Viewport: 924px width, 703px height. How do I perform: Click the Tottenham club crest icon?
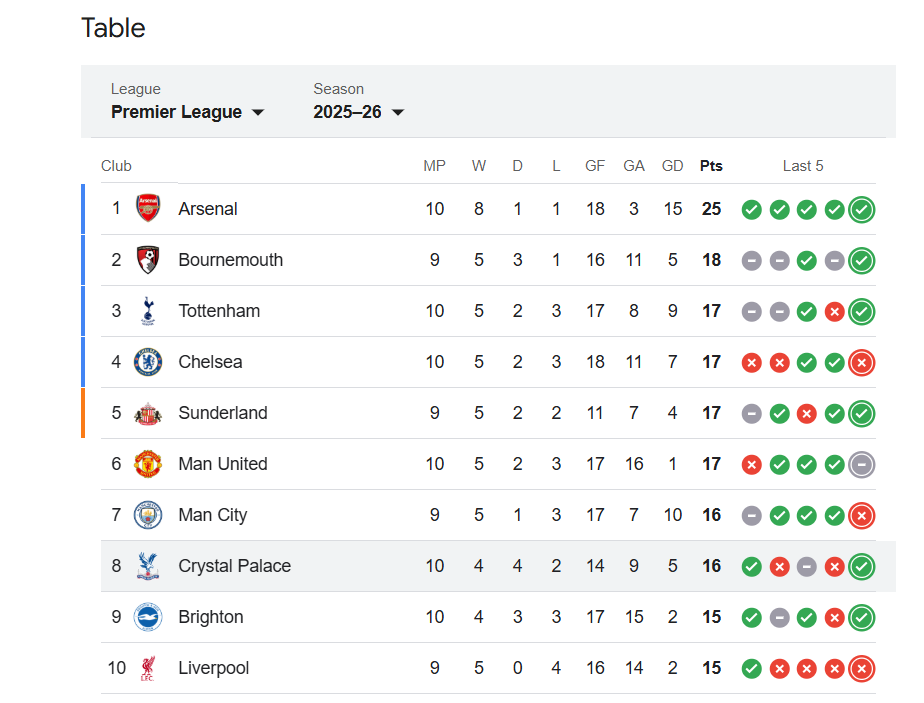(148, 311)
